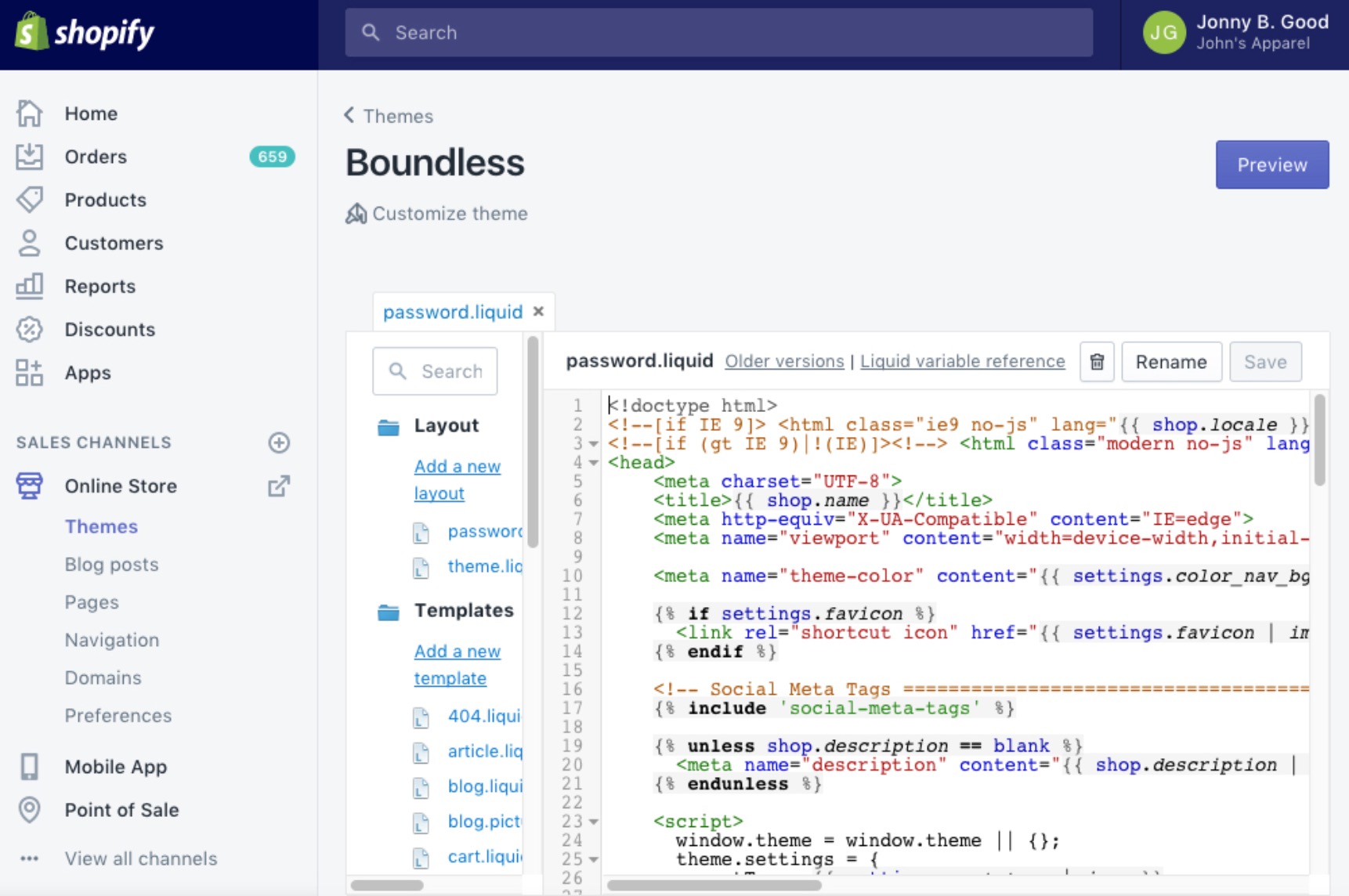Open Navigation in sidebar
Viewport: 1349px width, 896px height.
[112, 640]
